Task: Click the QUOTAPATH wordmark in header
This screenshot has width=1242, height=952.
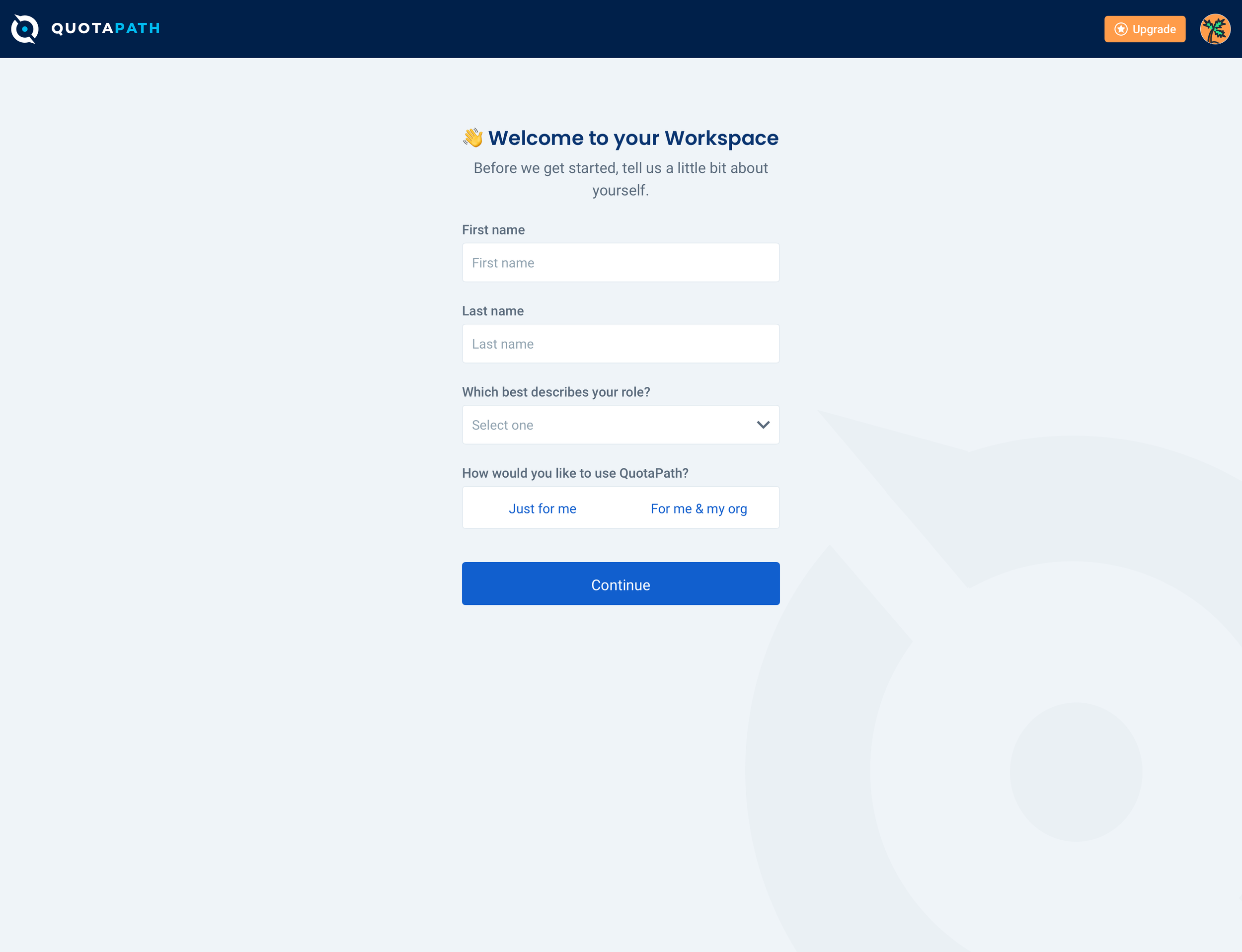Action: click(105, 28)
